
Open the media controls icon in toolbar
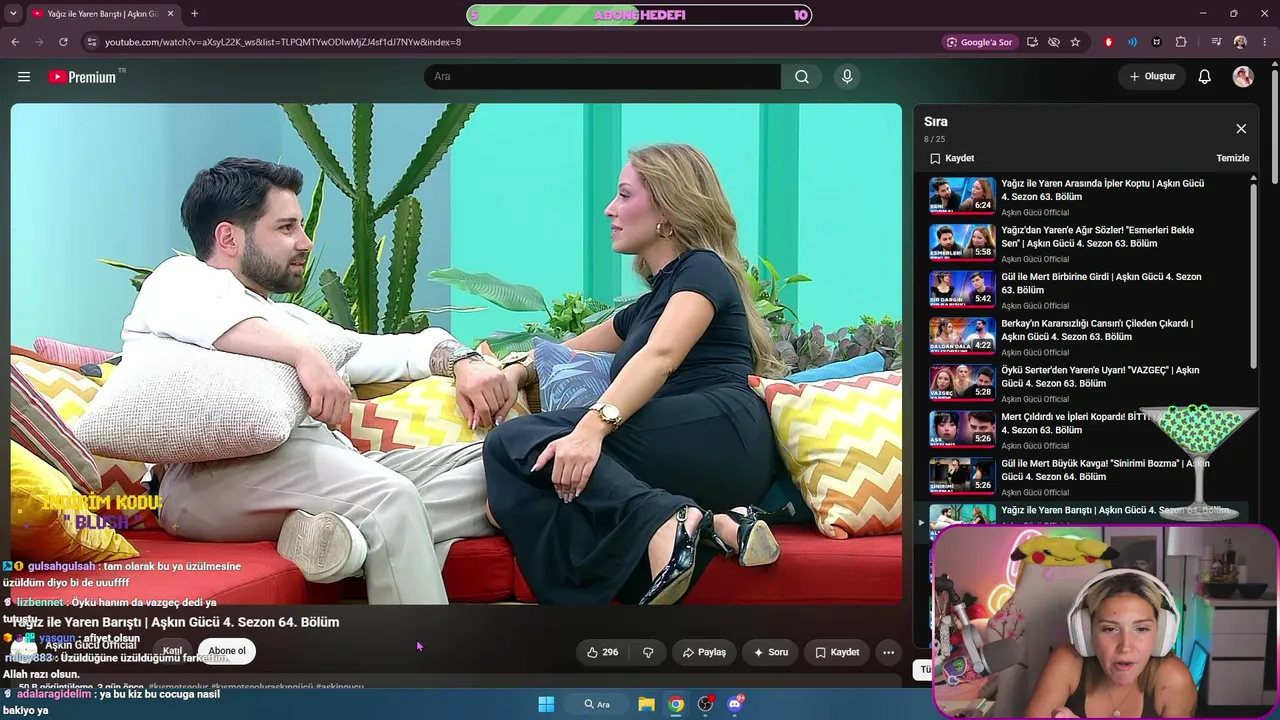[1216, 42]
